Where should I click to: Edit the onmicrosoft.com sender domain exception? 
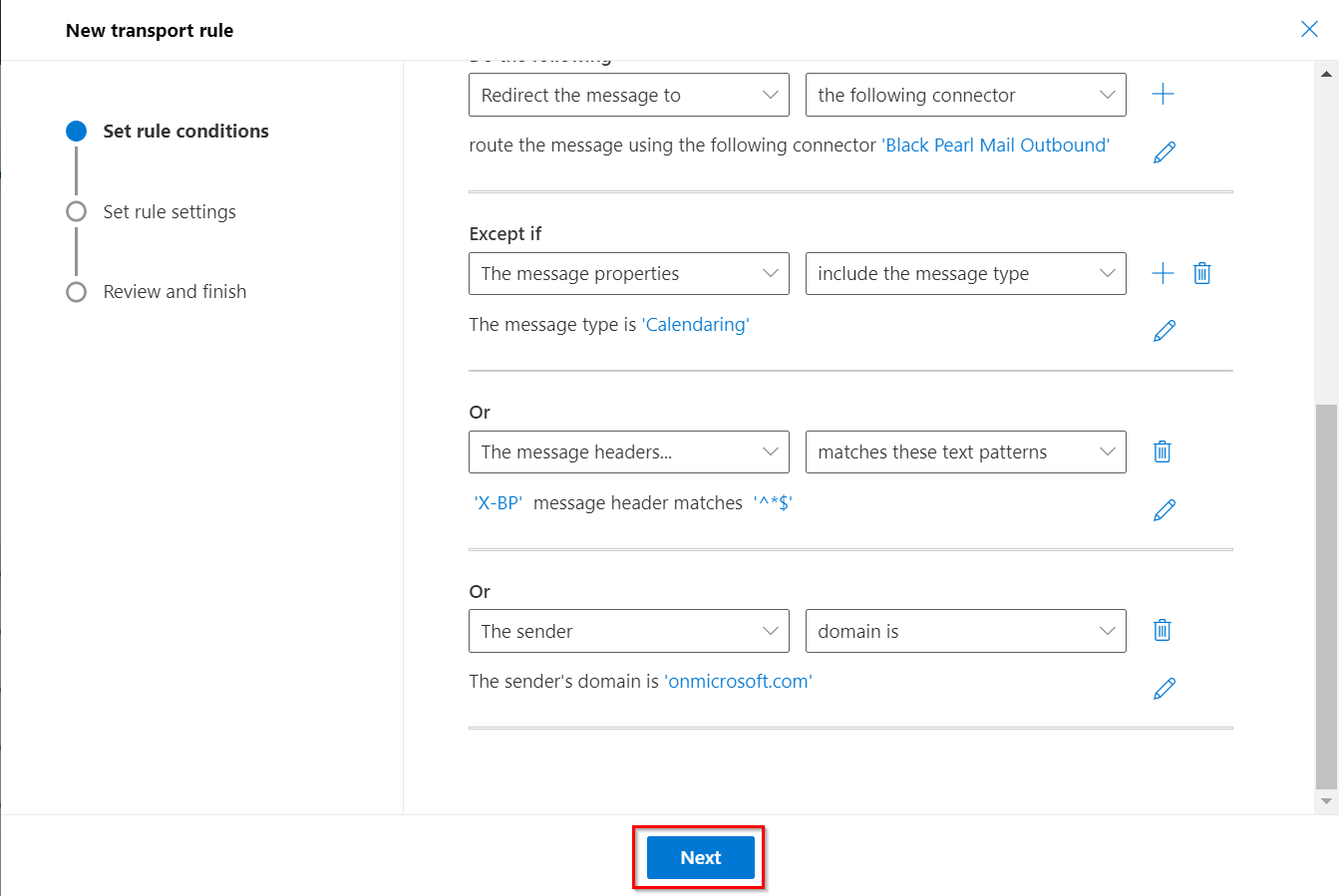coord(1164,689)
